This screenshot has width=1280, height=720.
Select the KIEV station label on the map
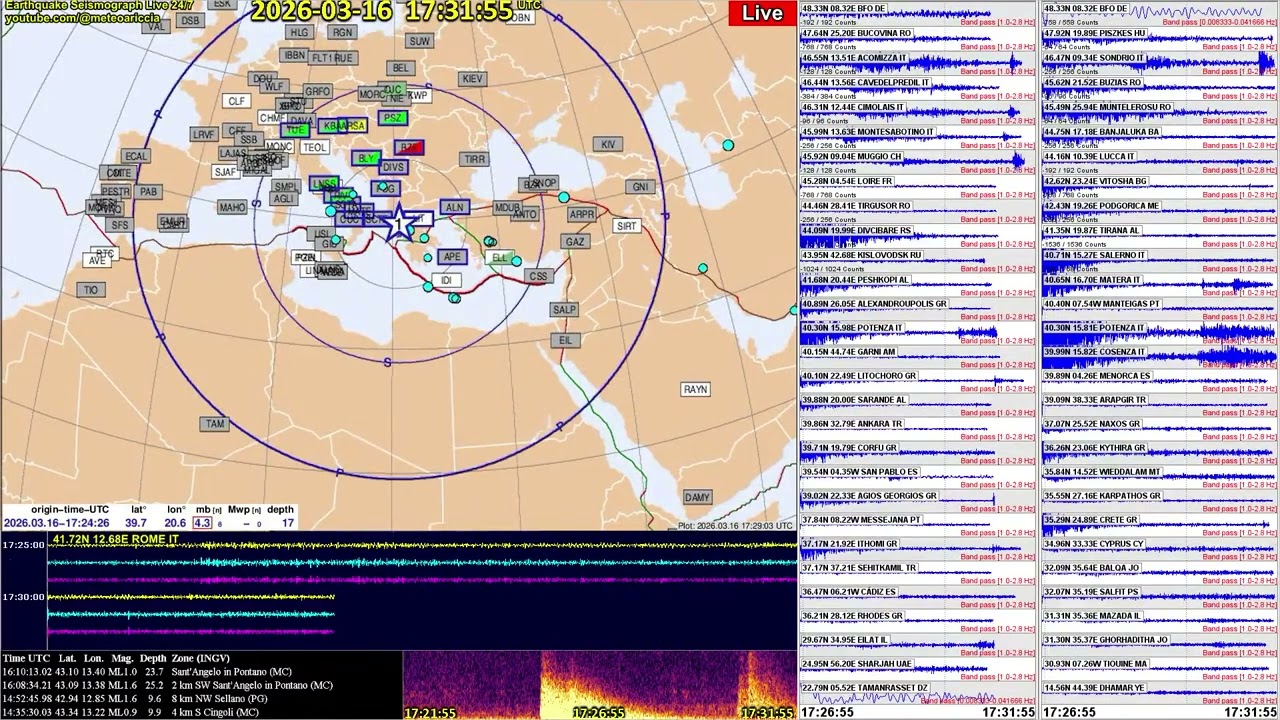473,79
